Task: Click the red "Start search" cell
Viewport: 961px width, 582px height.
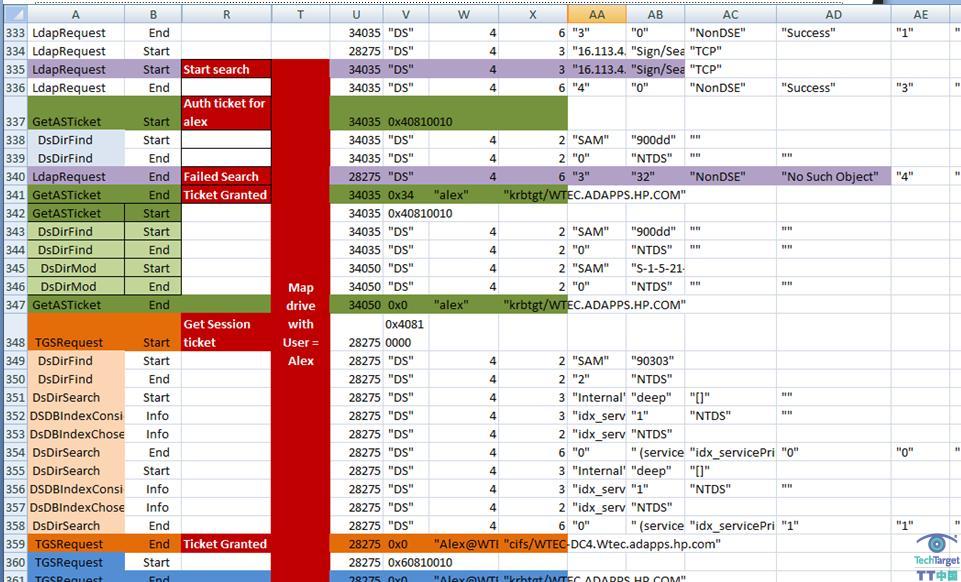Action: pyautogui.click(x=226, y=69)
